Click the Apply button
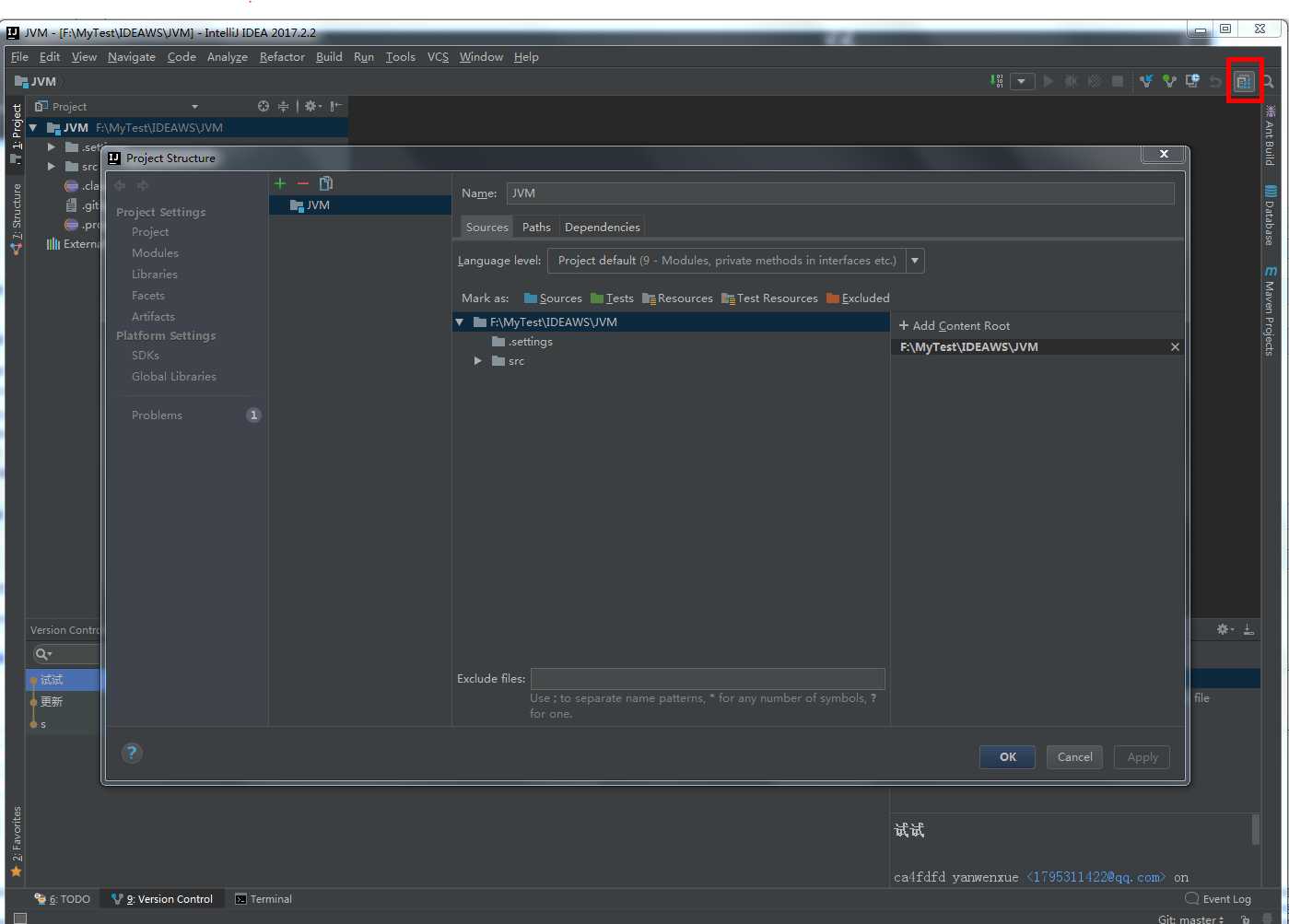 1142,757
